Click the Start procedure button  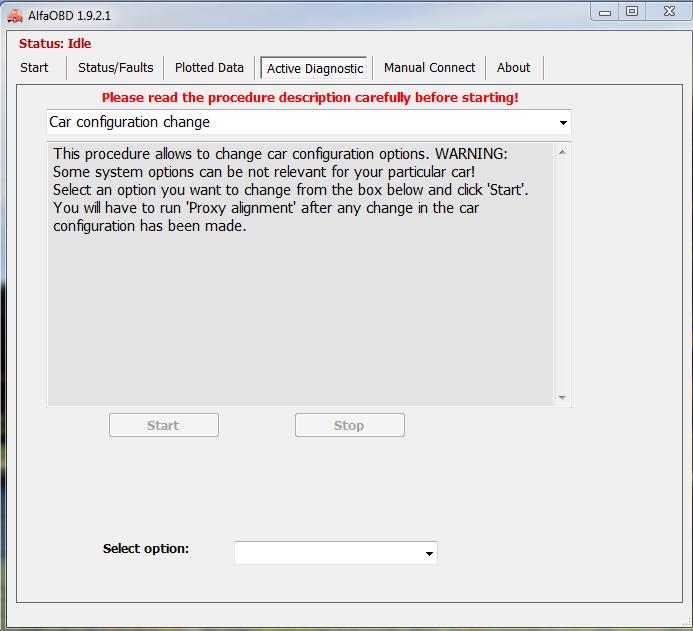(164, 425)
